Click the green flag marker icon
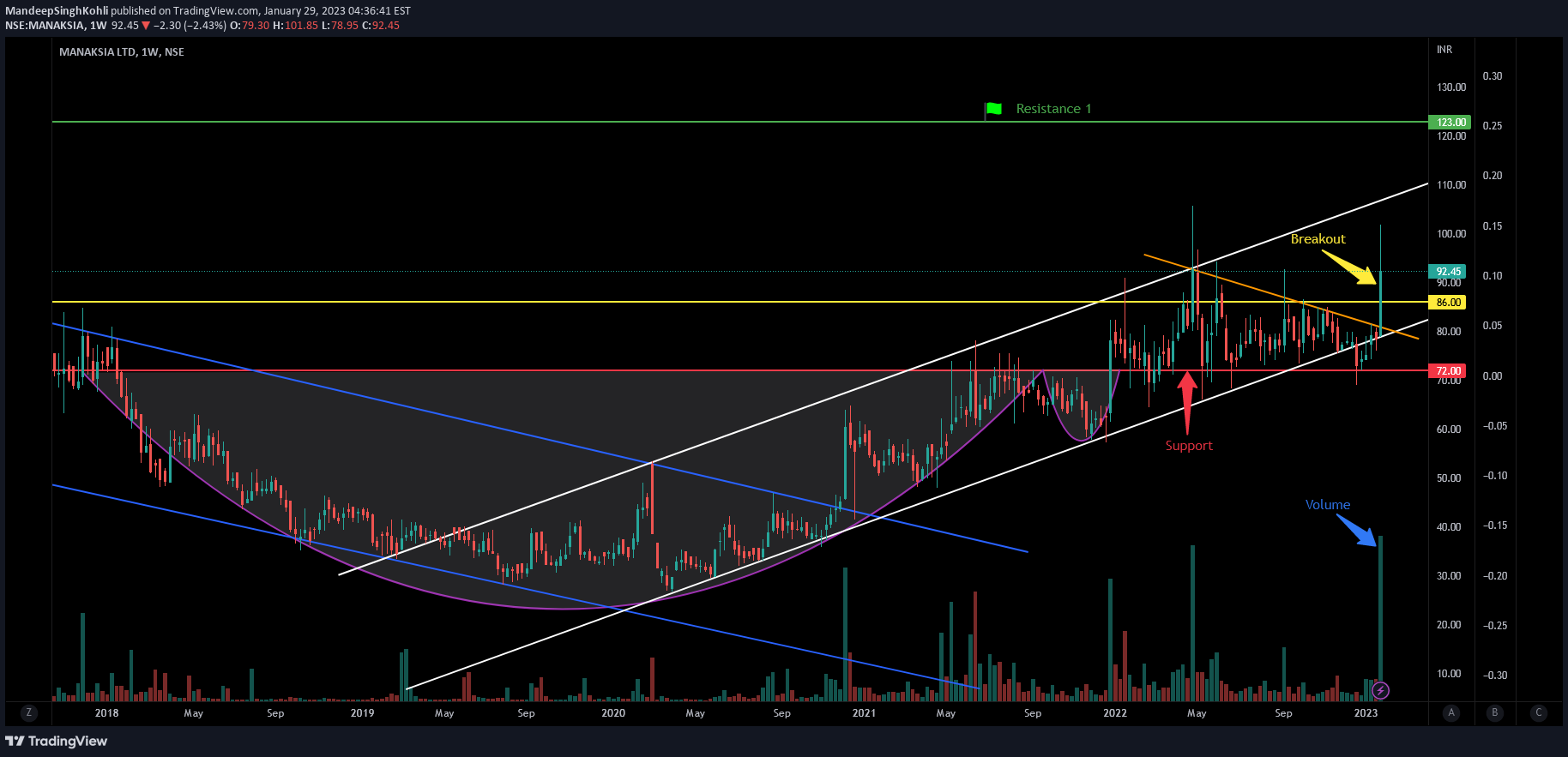 [x=993, y=109]
